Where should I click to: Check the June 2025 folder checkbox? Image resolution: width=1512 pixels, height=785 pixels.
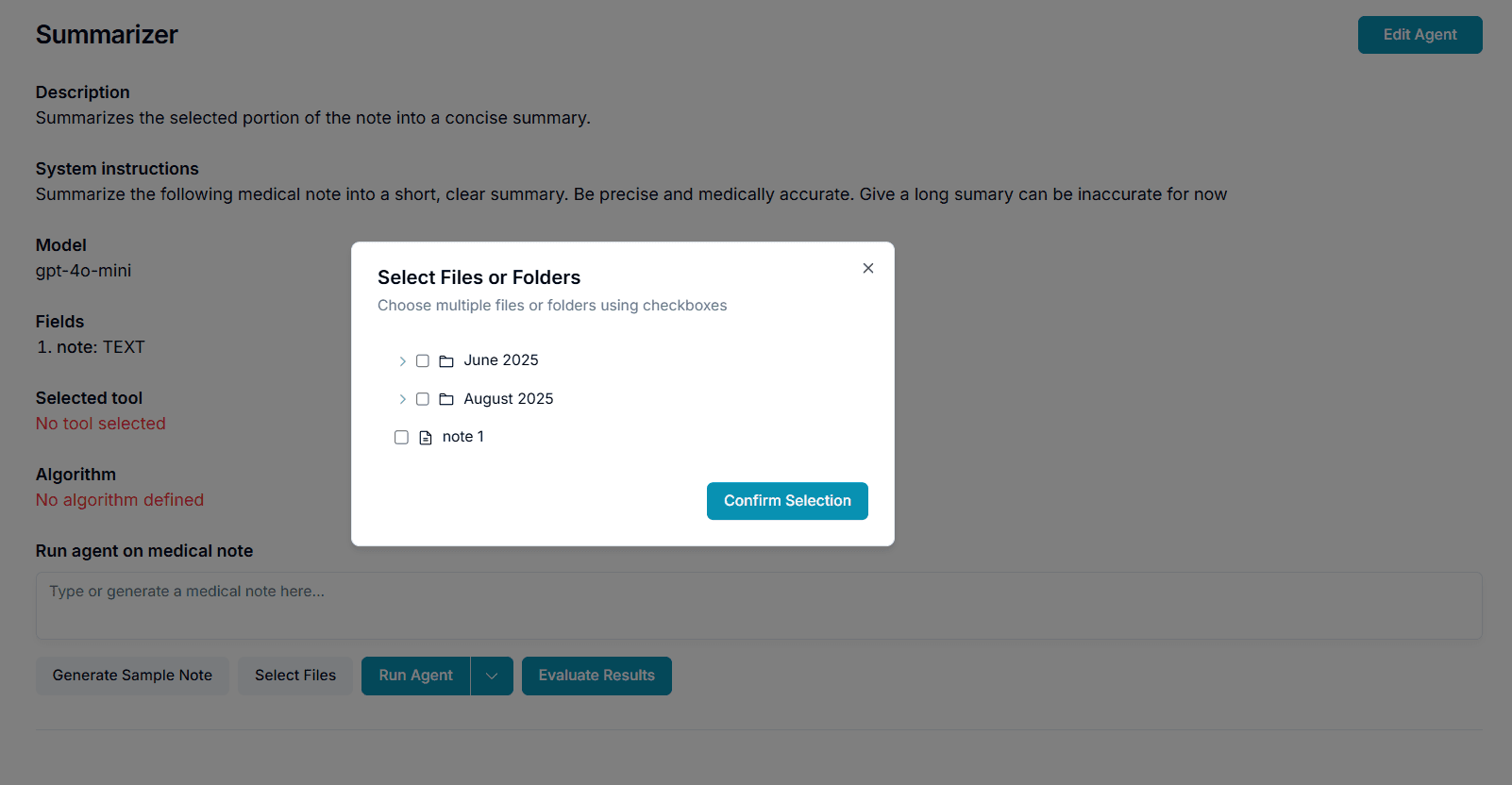click(422, 360)
